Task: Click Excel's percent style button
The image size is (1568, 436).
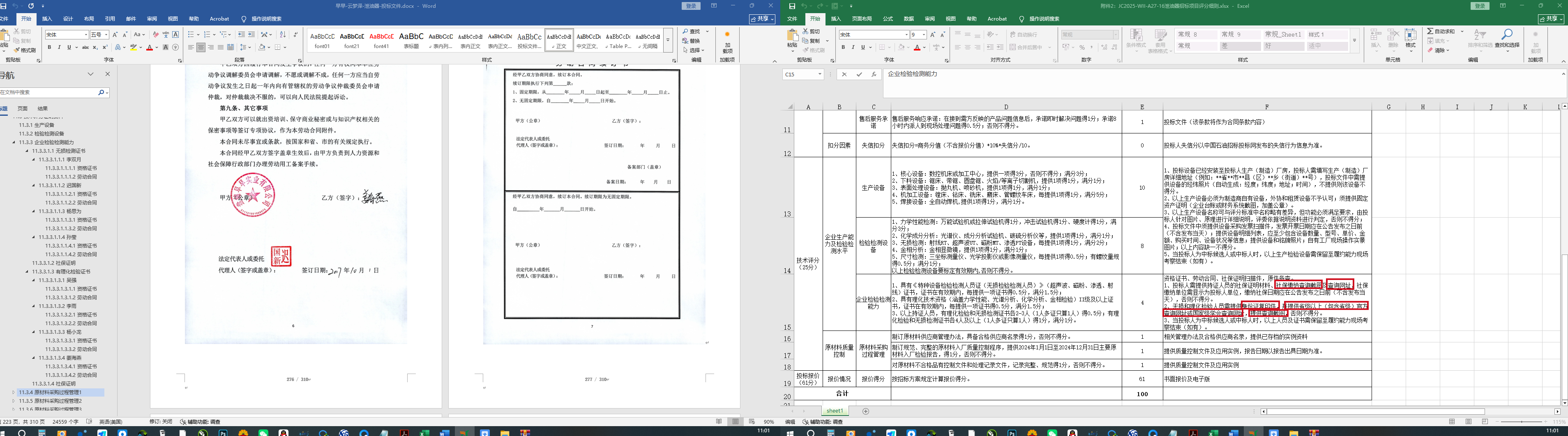Action: point(1081,48)
